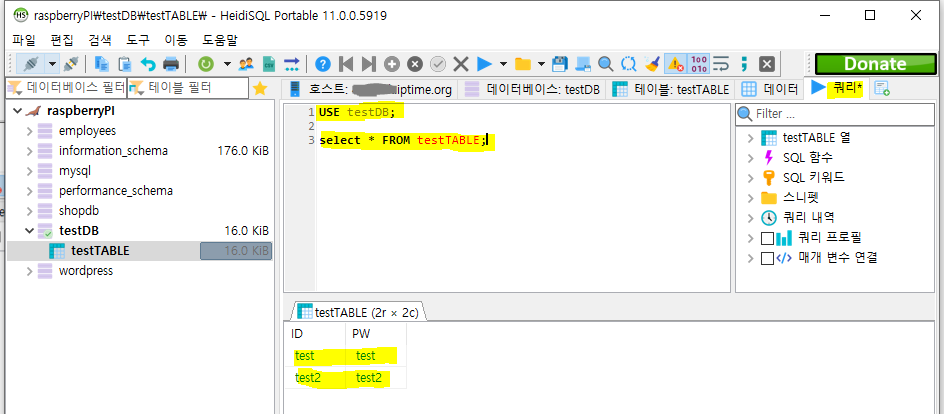This screenshot has height=414, width=944.
Task: Go to last row icon
Action: [x=368, y=63]
